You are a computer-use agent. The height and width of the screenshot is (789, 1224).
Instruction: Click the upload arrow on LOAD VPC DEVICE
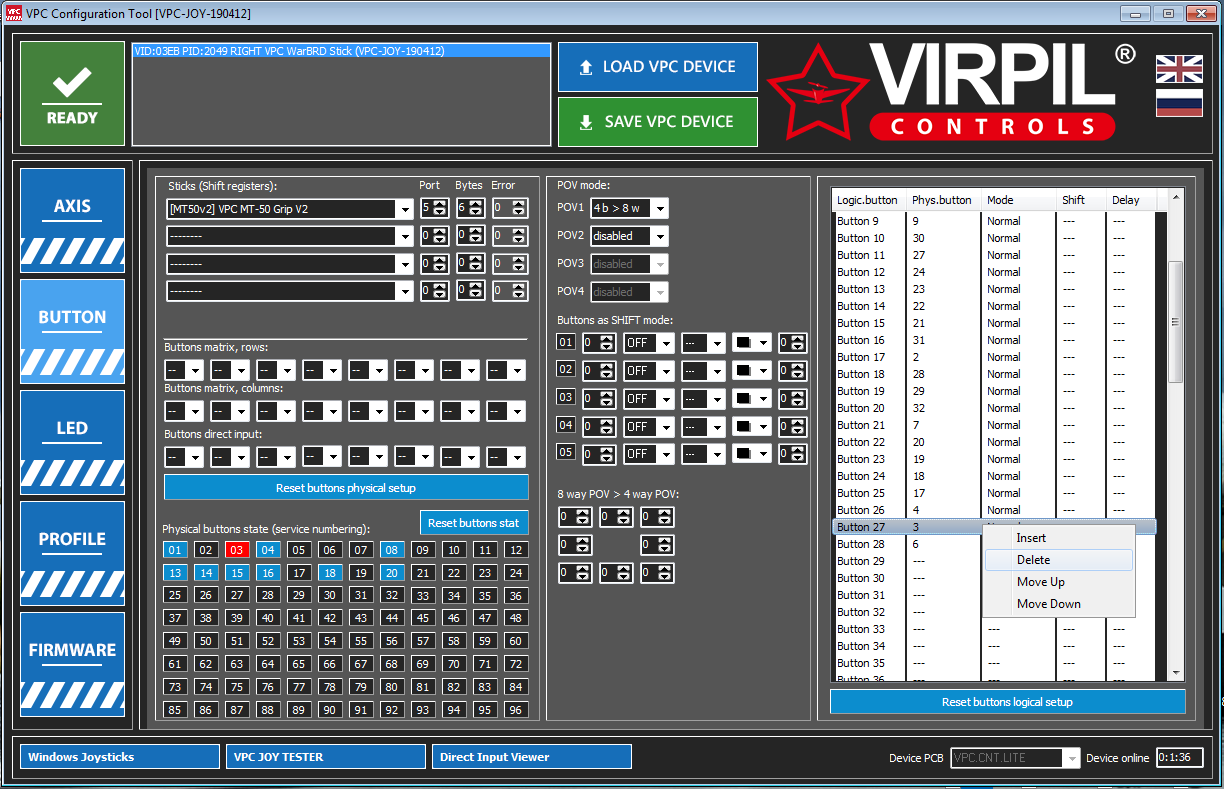586,67
